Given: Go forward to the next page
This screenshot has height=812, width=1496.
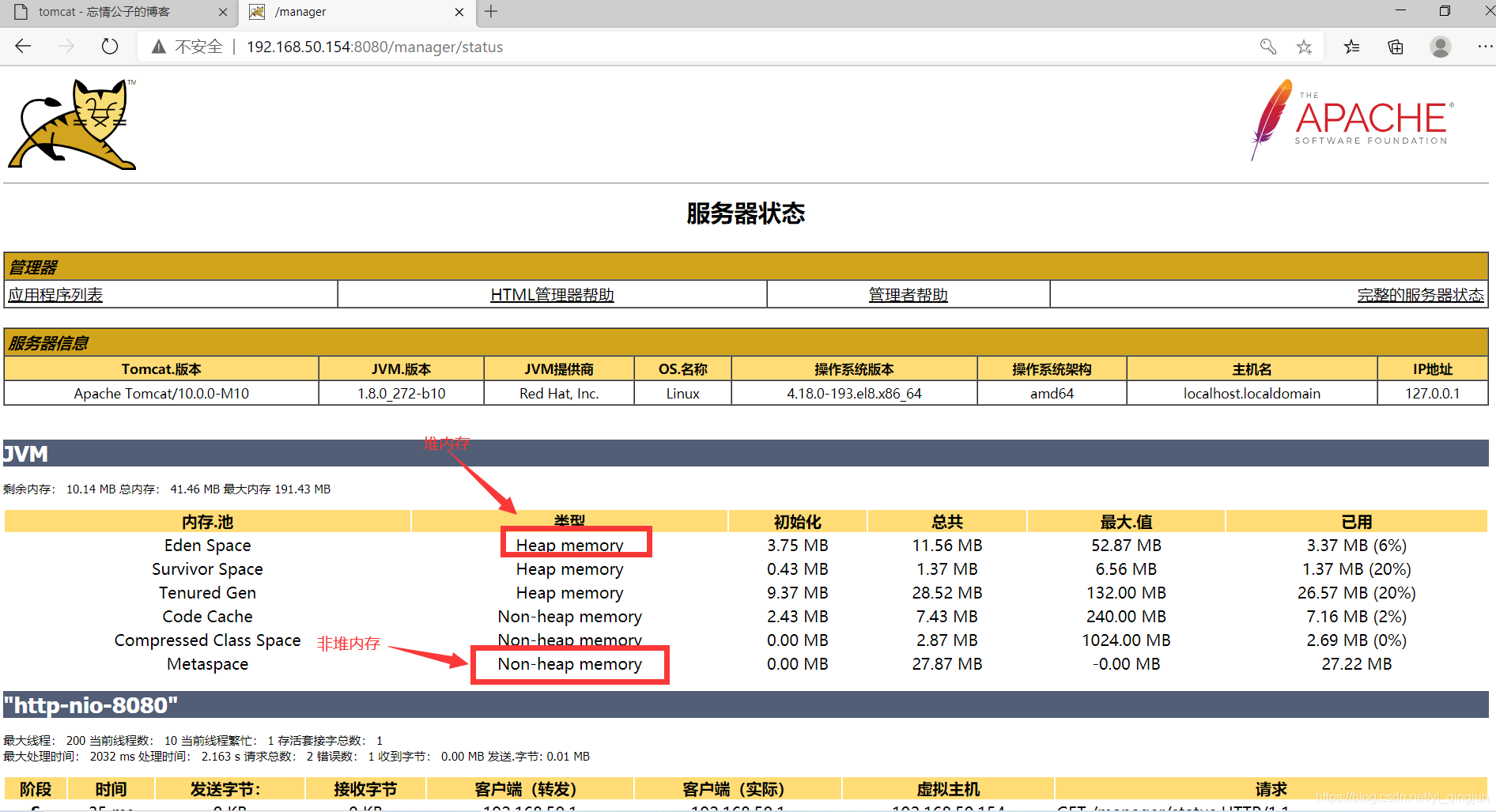Looking at the screenshot, I should click(x=66, y=47).
